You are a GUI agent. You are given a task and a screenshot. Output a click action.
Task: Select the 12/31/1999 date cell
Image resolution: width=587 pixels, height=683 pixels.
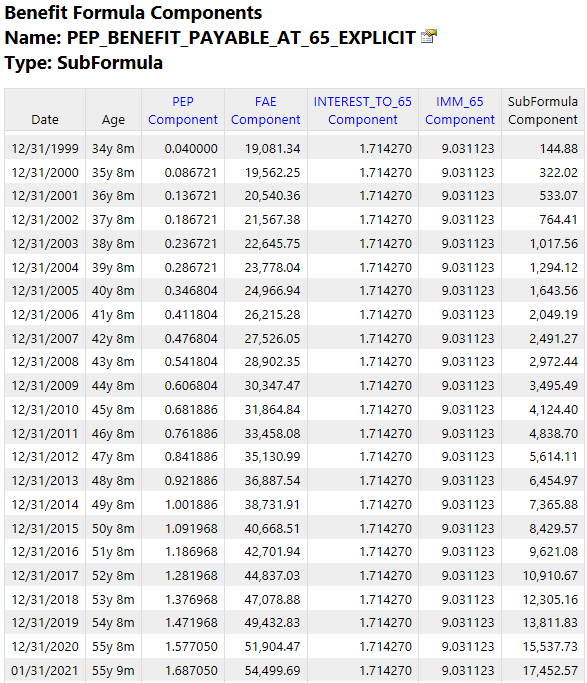click(45, 149)
